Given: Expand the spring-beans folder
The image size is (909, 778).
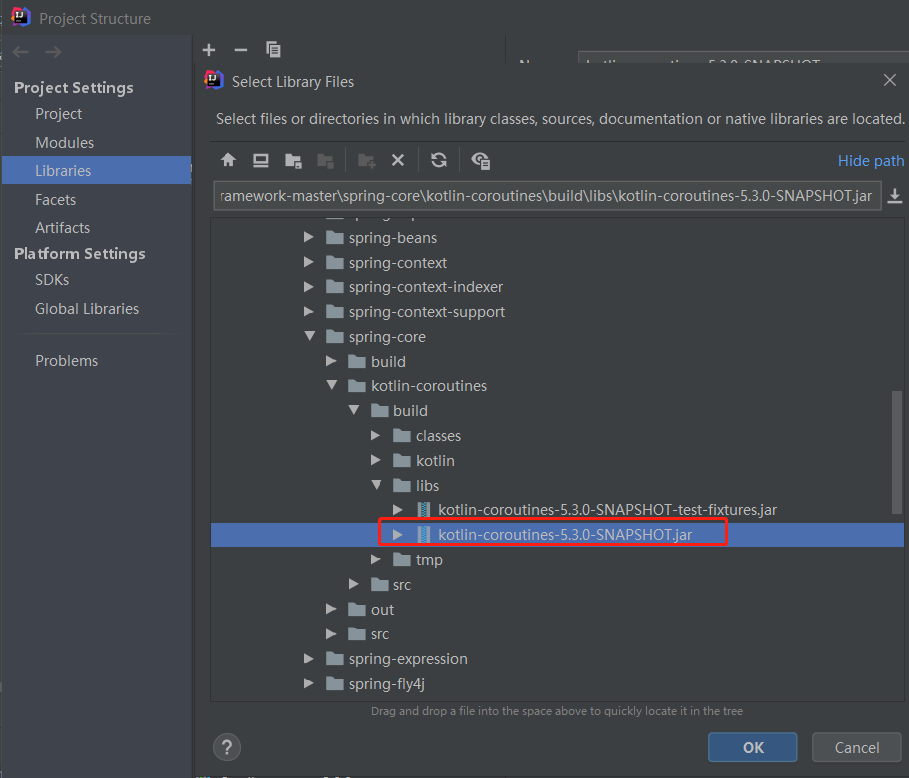Looking at the screenshot, I should 309,237.
